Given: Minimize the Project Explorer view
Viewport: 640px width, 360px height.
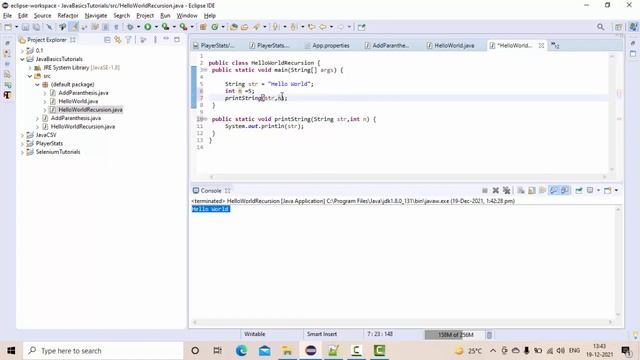Looking at the screenshot, I should (166, 39).
